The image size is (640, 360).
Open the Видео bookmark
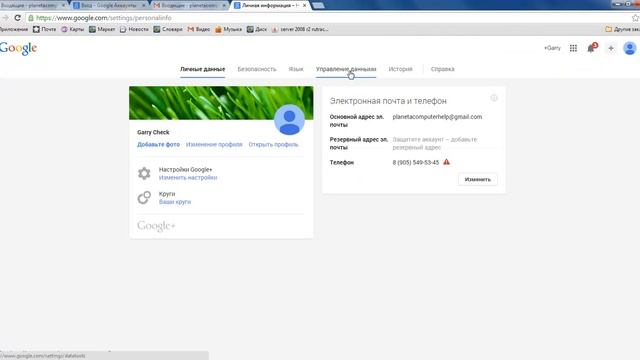tap(199, 29)
